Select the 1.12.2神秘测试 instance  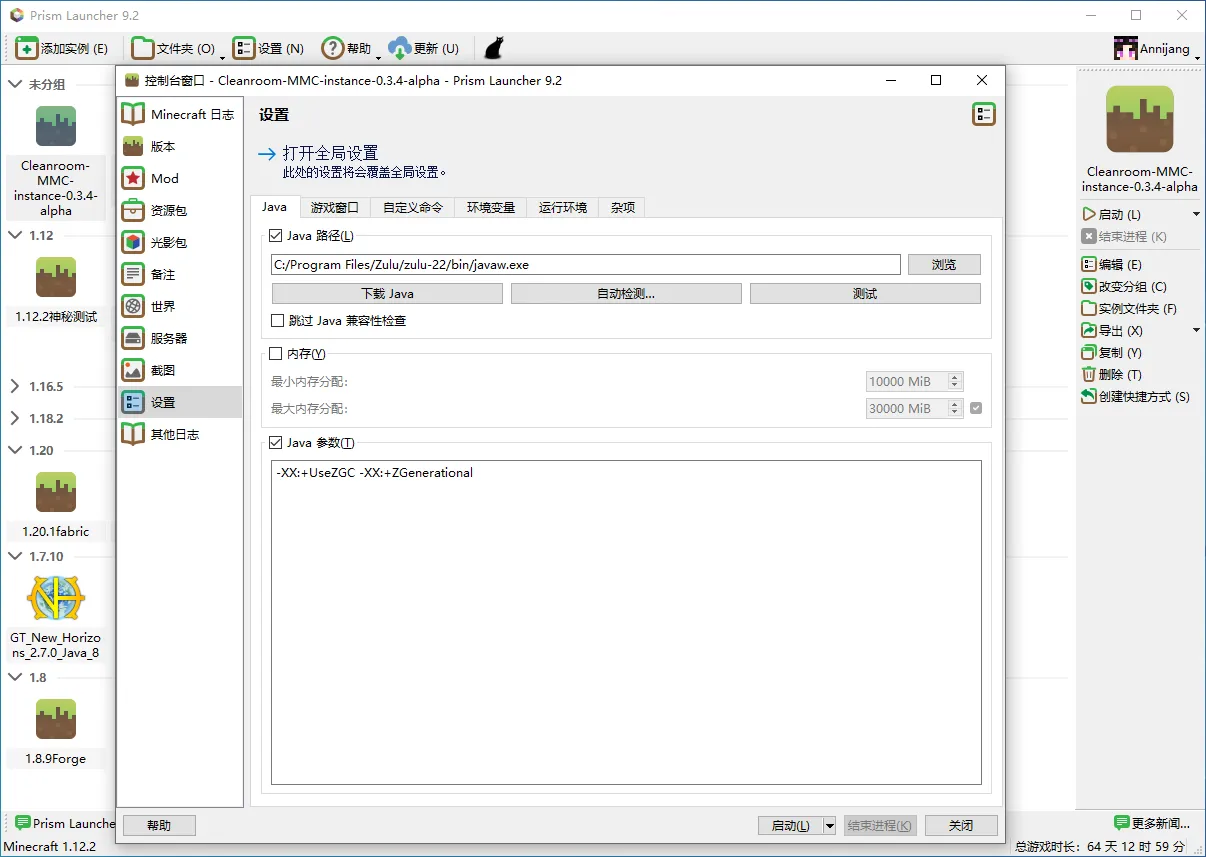tap(56, 290)
